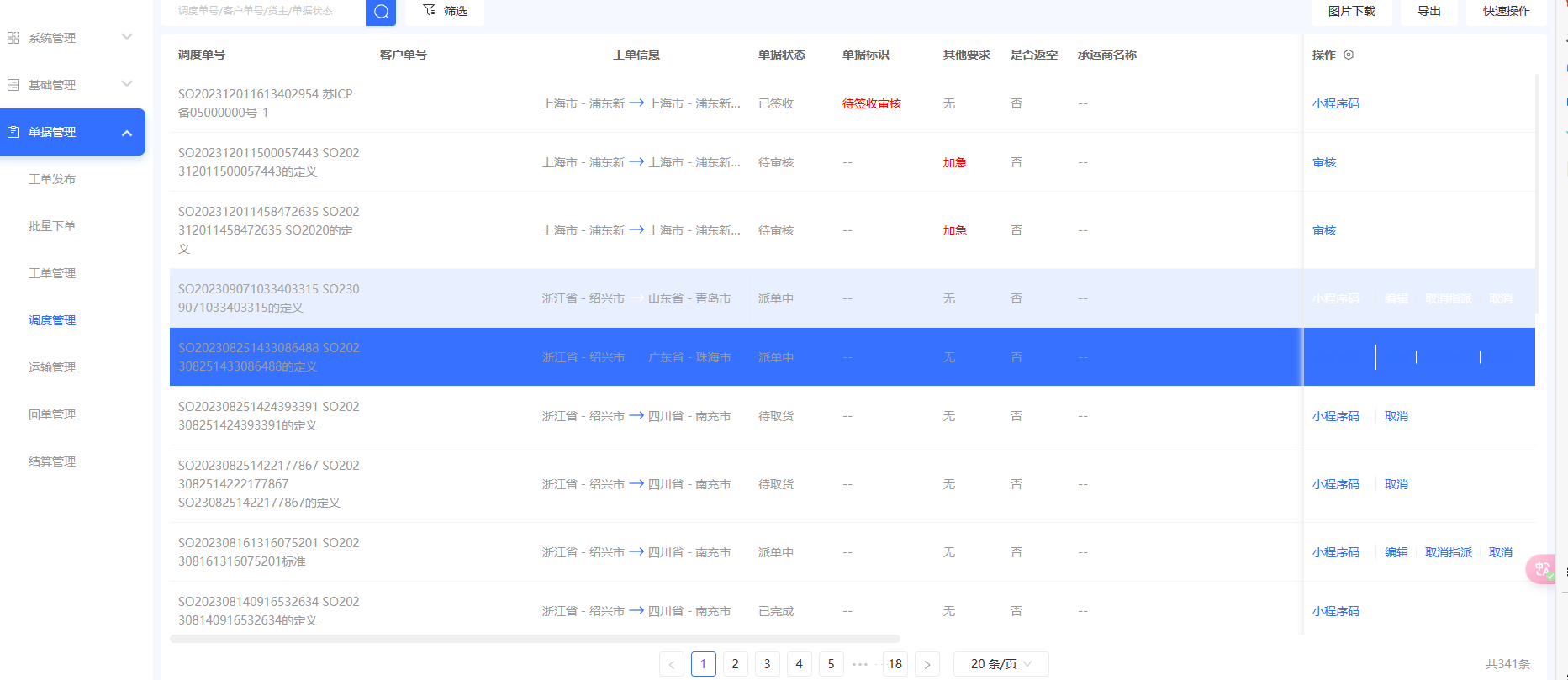Click 取消 for order SO202308251424393391
Screen dimensions: 1568x680
[x=1396, y=416]
